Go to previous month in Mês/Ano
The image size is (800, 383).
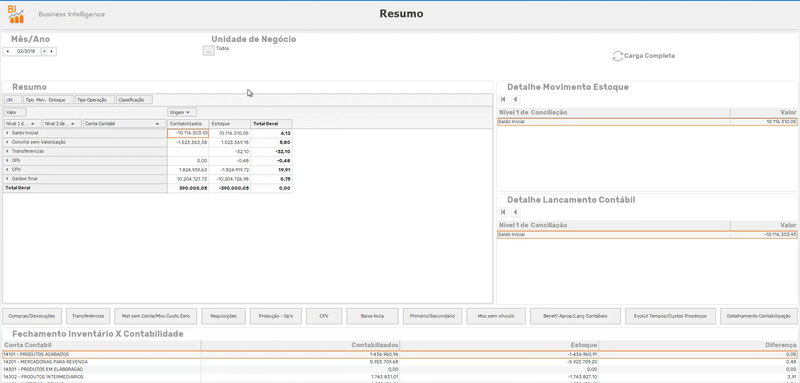point(7,52)
